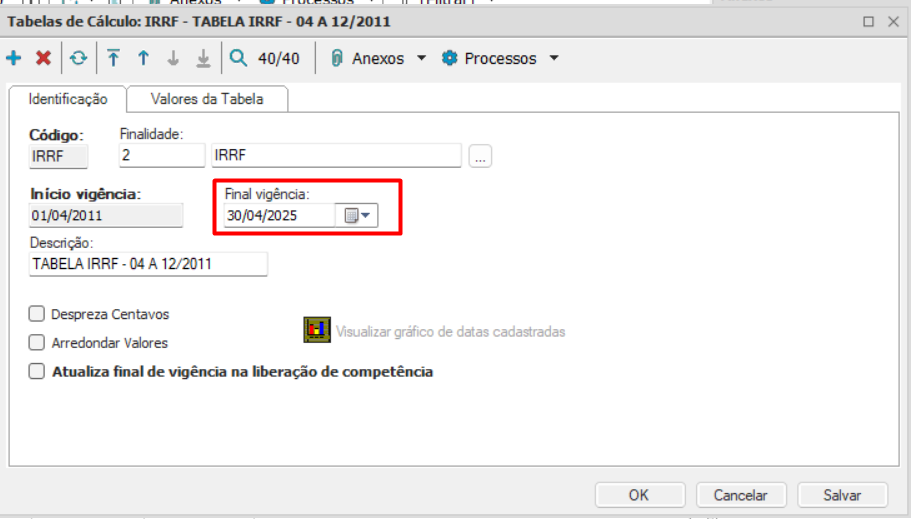911x519 pixels.
Task: Click the paperclip Anexos icon
Action: 336,58
